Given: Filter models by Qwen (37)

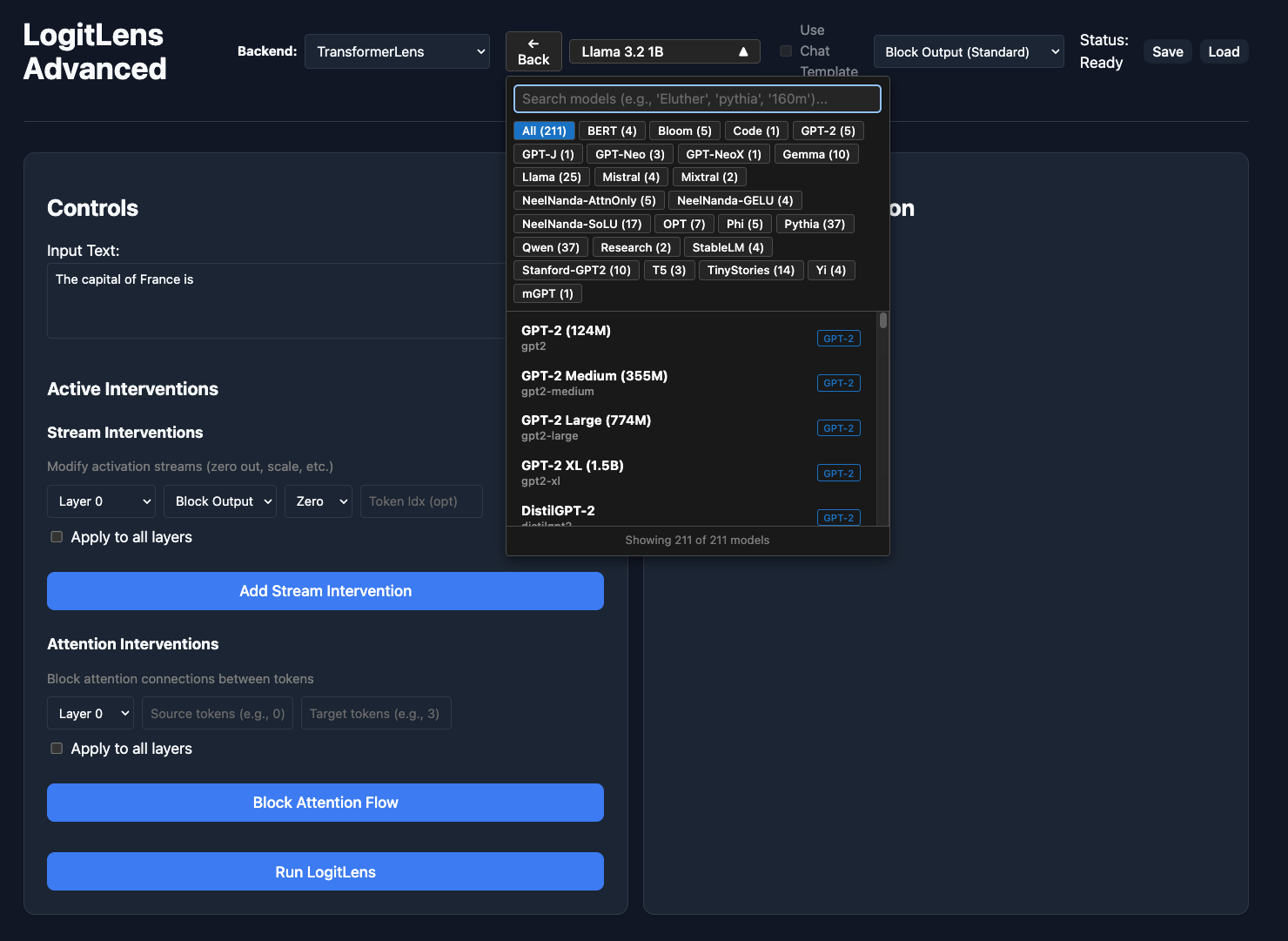Looking at the screenshot, I should (x=551, y=247).
